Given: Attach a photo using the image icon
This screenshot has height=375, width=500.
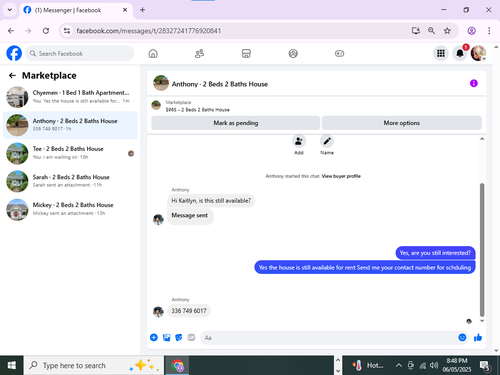Looking at the screenshot, I should click(x=166, y=338).
